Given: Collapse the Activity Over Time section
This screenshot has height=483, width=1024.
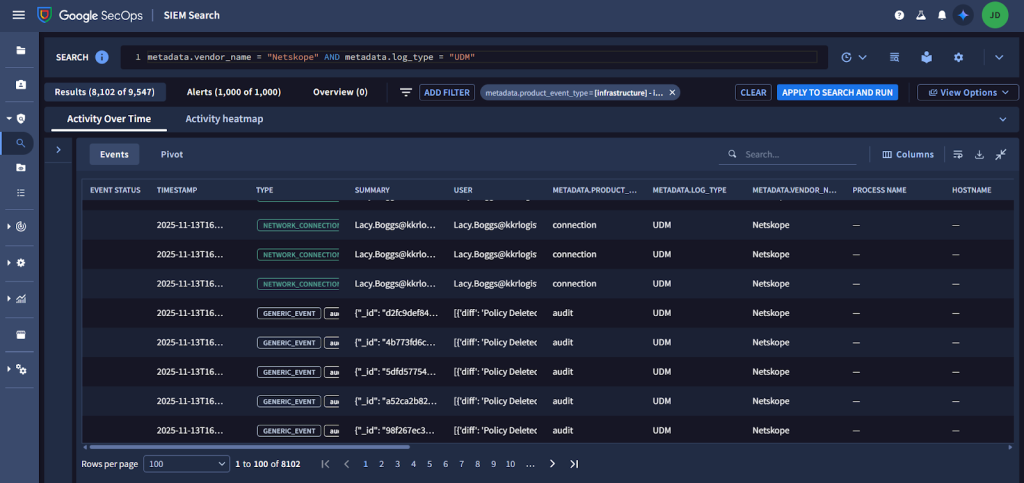Looking at the screenshot, I should [1003, 119].
